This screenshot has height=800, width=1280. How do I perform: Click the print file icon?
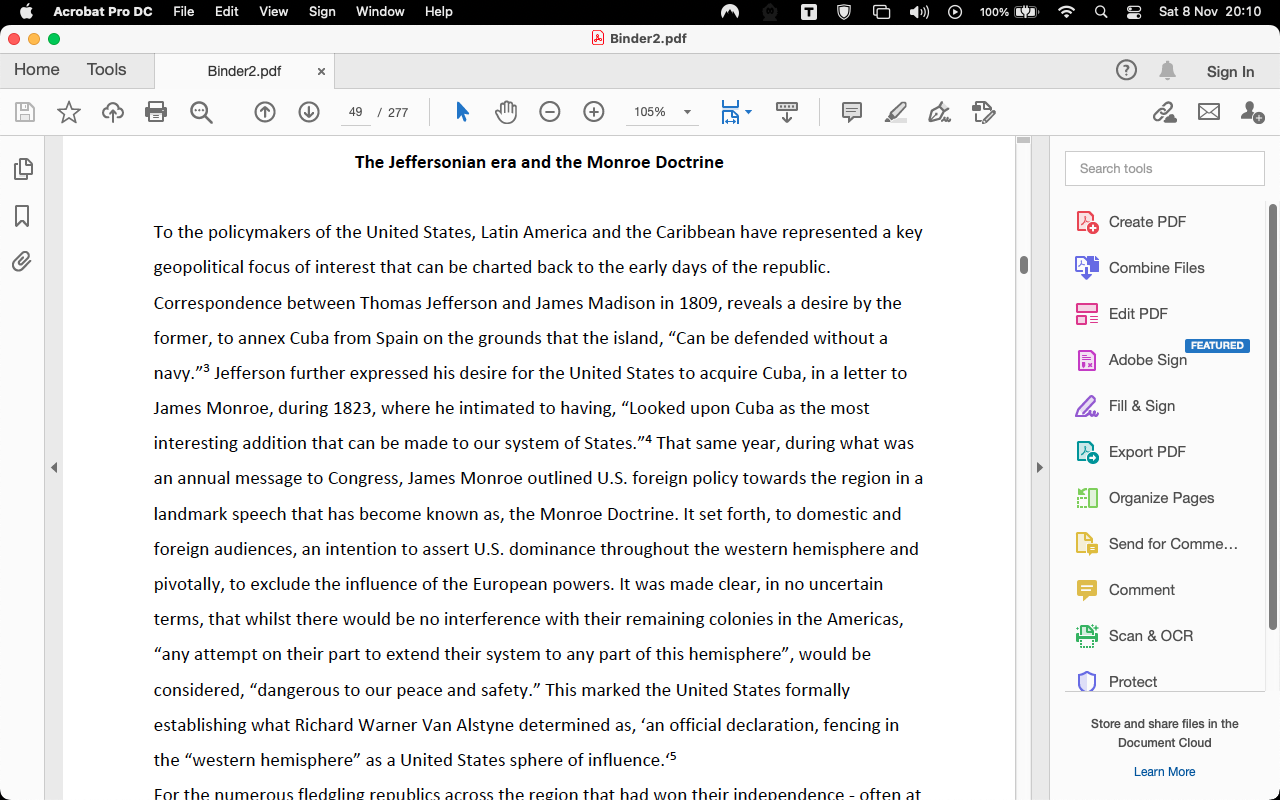click(x=156, y=112)
